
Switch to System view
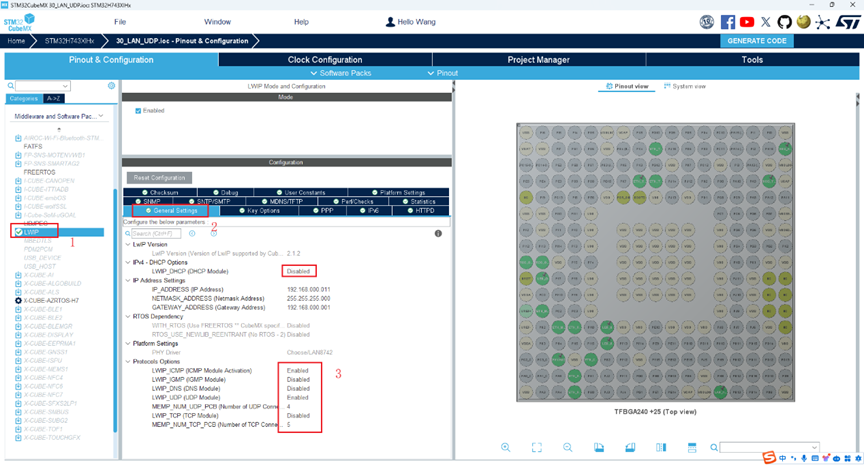[x=685, y=86]
